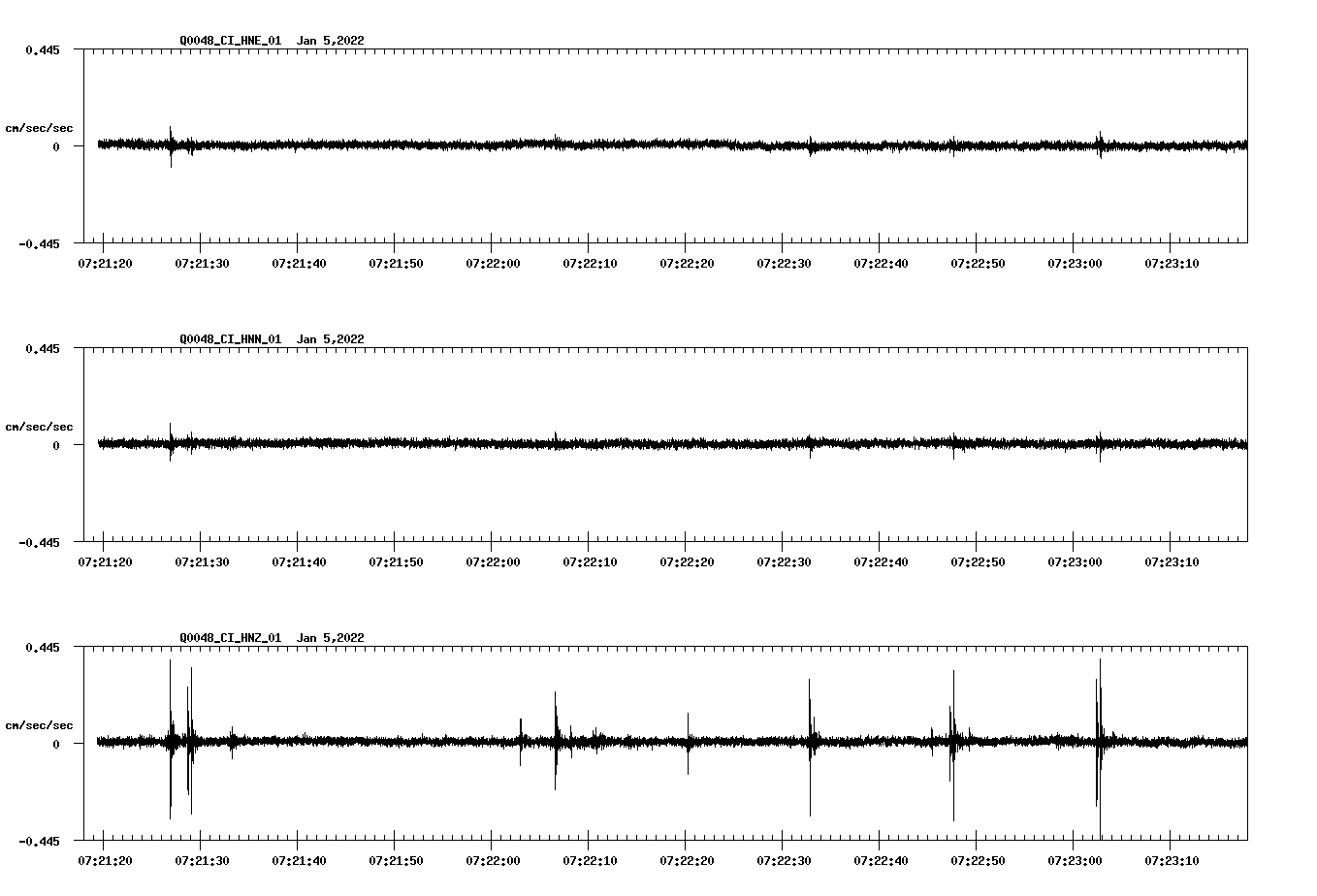
Task: Click the HNZ spike just after 07:23:00
Action: pyautogui.click(x=1100, y=747)
